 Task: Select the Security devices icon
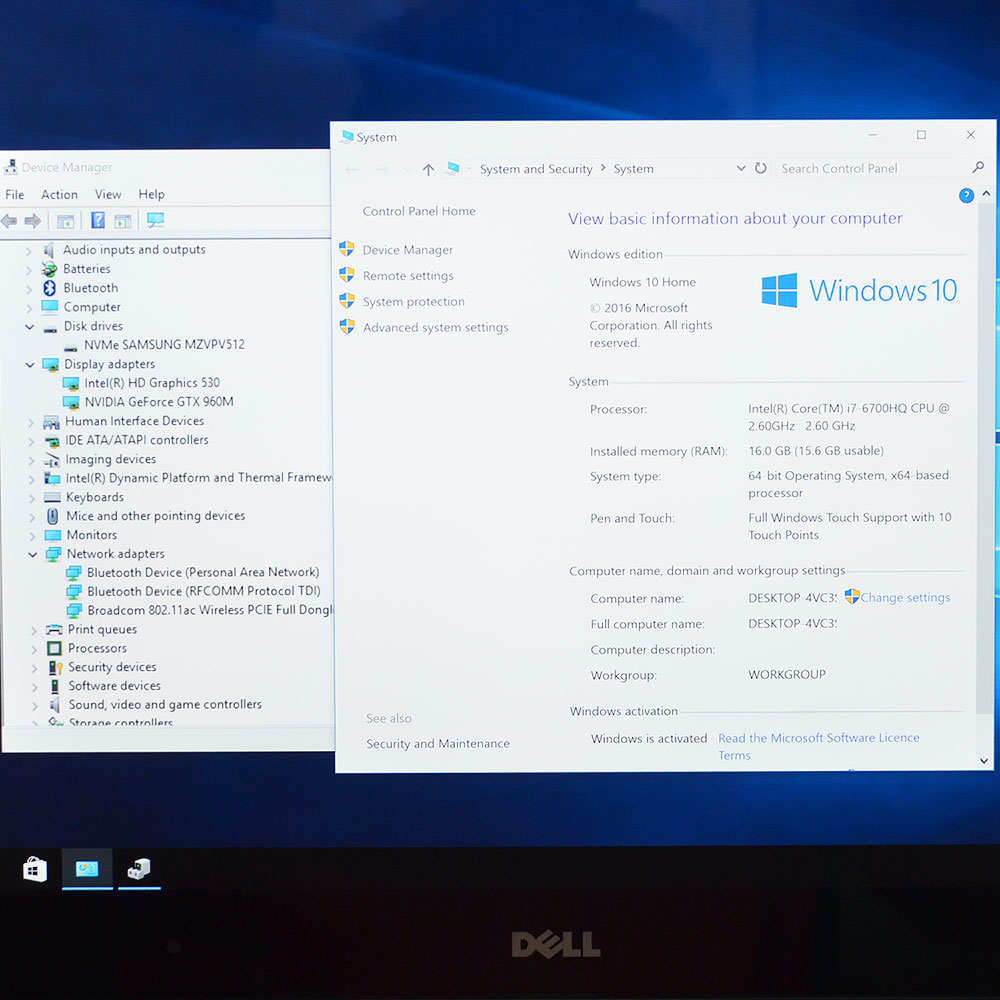point(55,667)
